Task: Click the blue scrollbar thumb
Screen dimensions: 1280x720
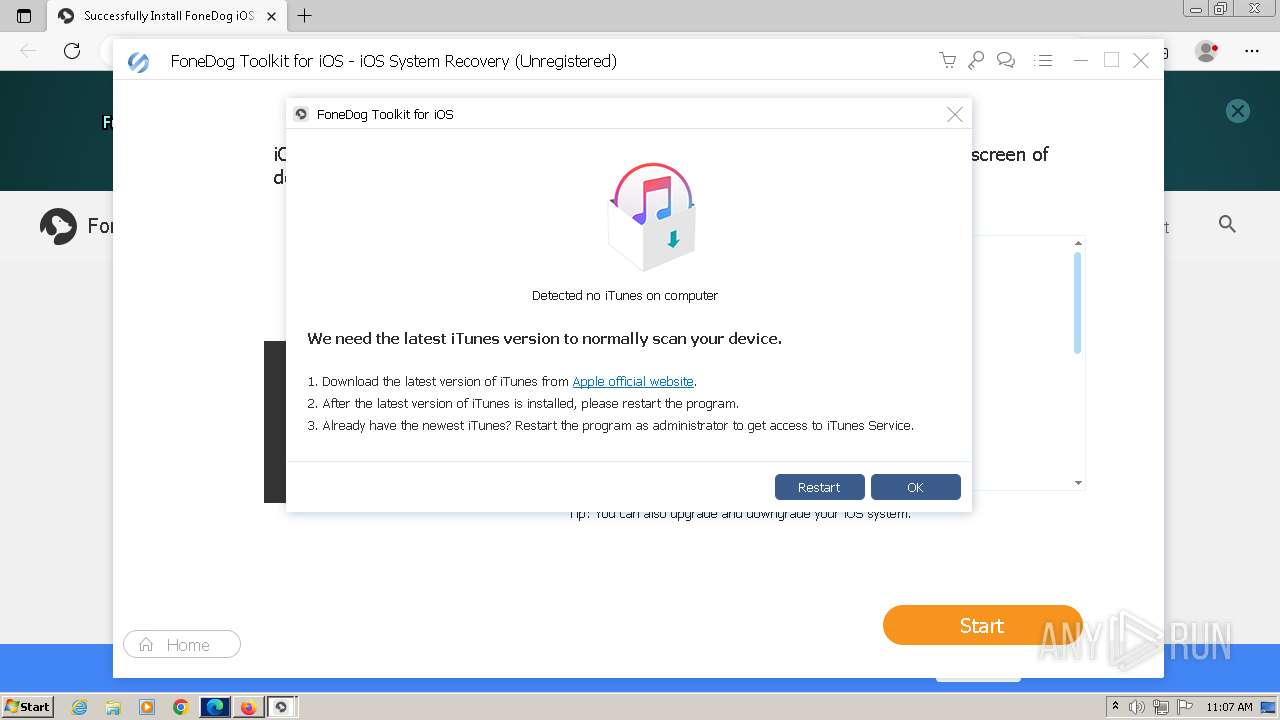Action: [1078, 302]
